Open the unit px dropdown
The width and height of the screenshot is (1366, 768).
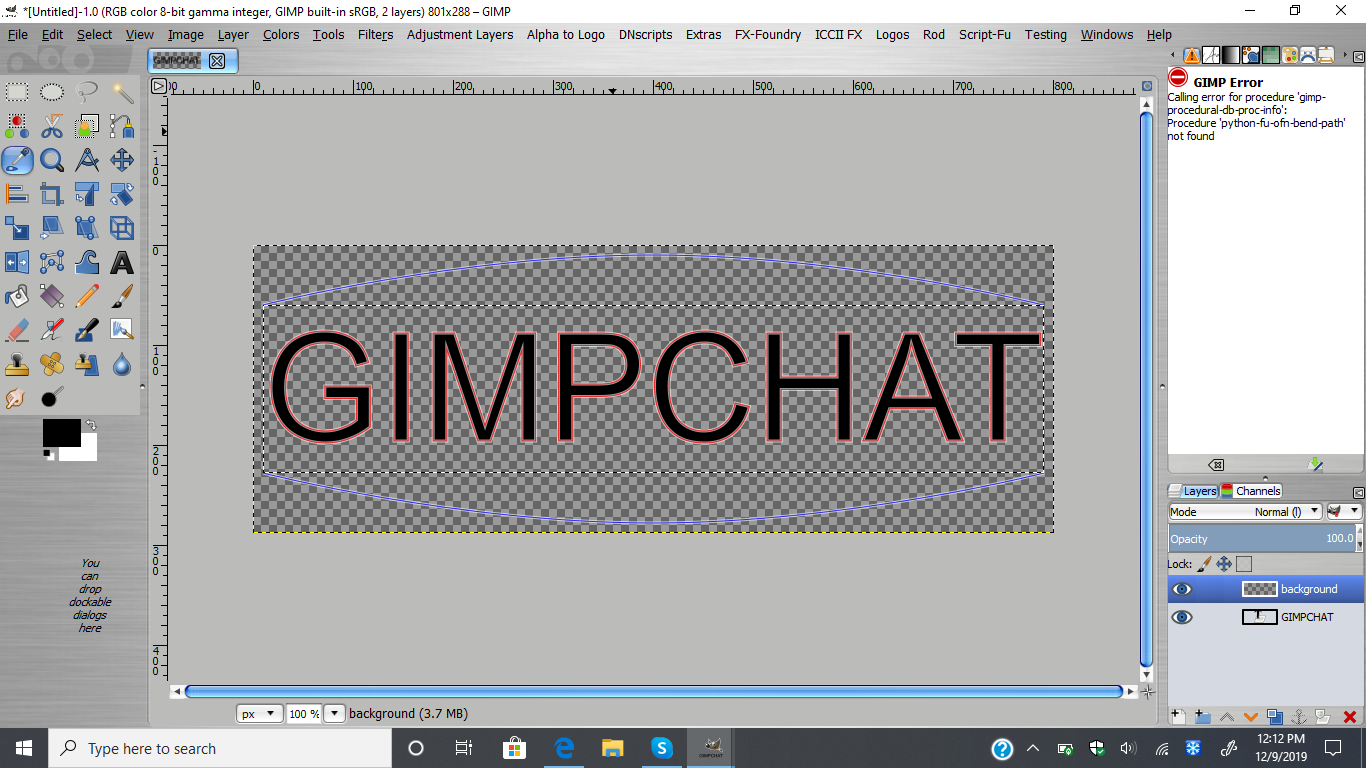259,714
